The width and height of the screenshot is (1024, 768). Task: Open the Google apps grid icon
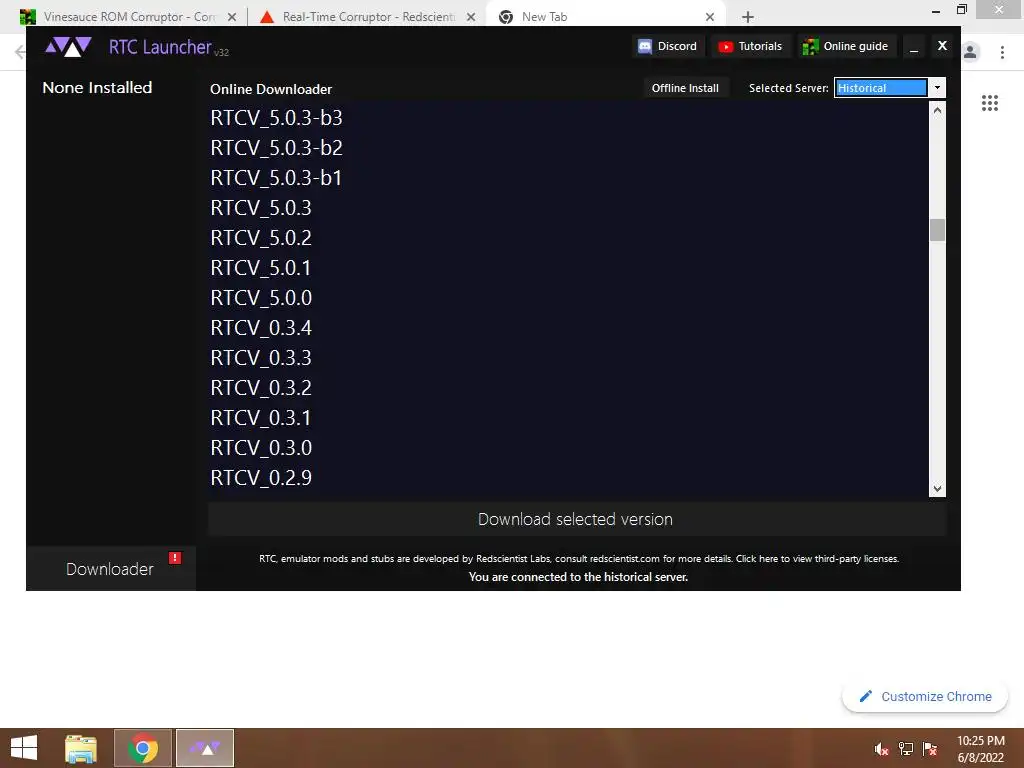pos(990,103)
